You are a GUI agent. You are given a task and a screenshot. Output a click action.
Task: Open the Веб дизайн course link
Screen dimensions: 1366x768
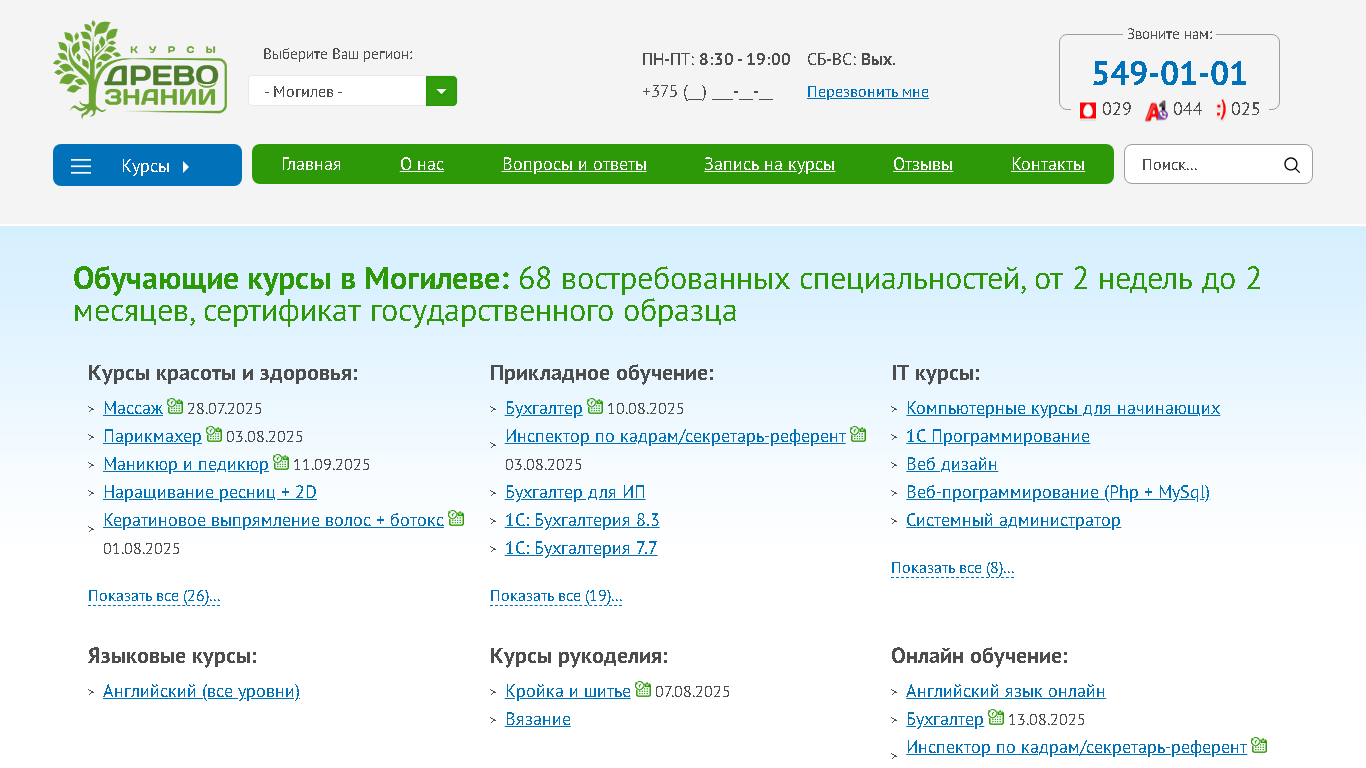coord(952,464)
